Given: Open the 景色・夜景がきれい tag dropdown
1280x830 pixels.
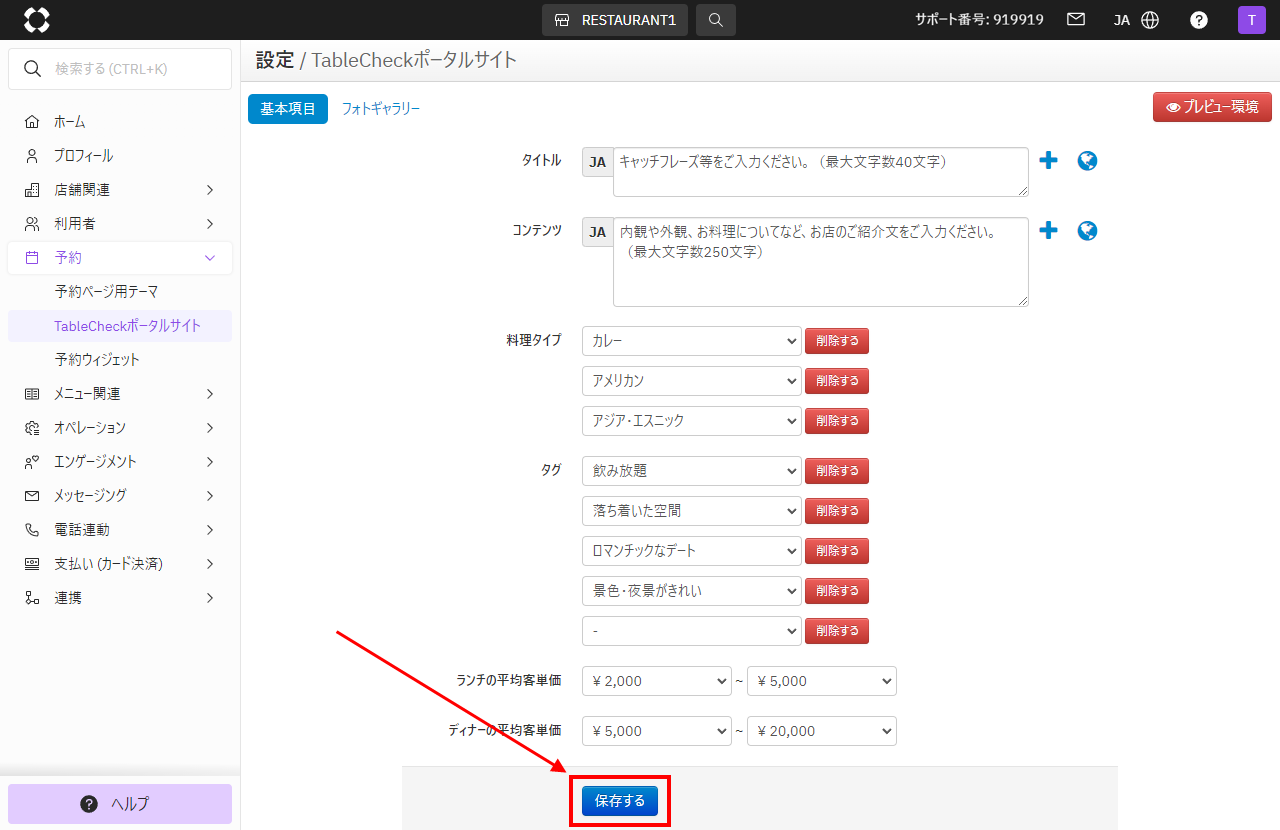Looking at the screenshot, I should [x=692, y=591].
